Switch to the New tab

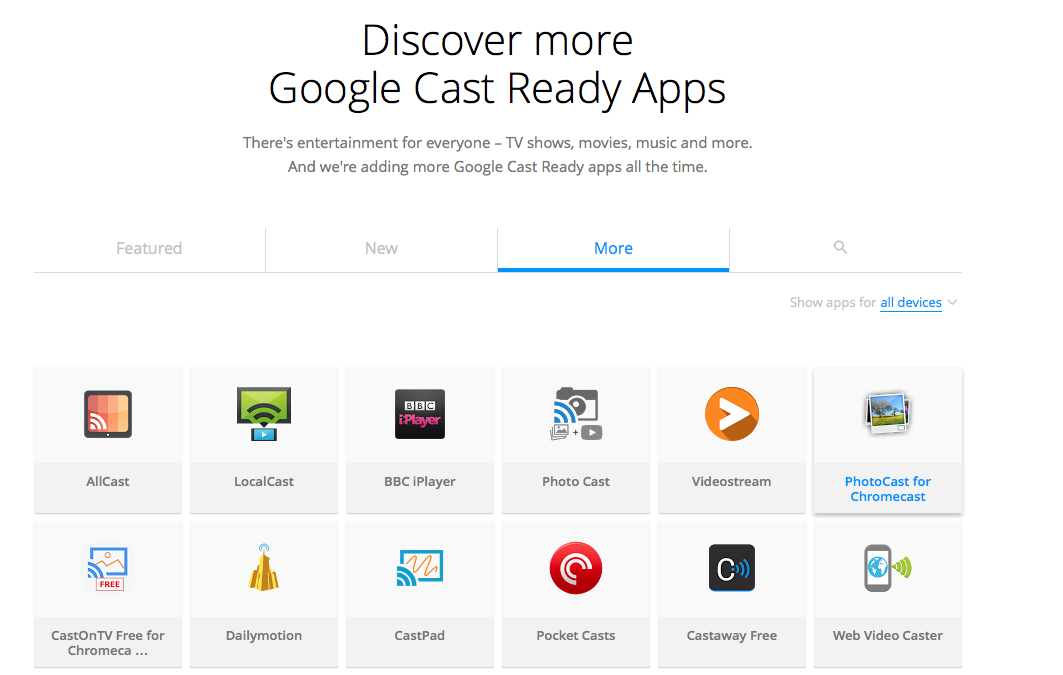click(x=381, y=247)
